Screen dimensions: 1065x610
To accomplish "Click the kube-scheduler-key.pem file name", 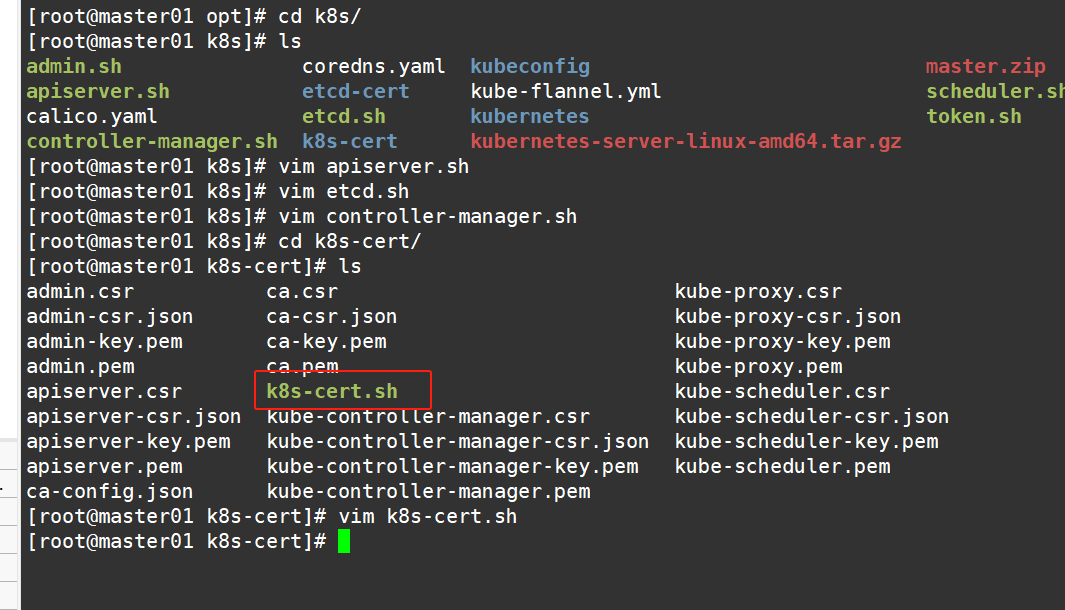I will point(806,442).
